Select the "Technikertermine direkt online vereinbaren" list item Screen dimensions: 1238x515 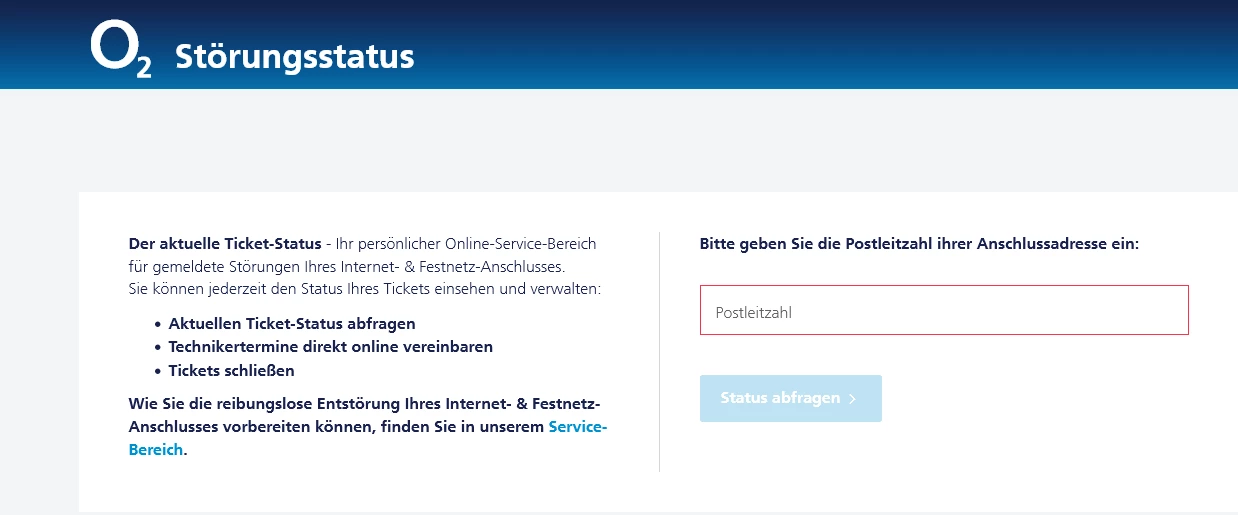(330, 347)
